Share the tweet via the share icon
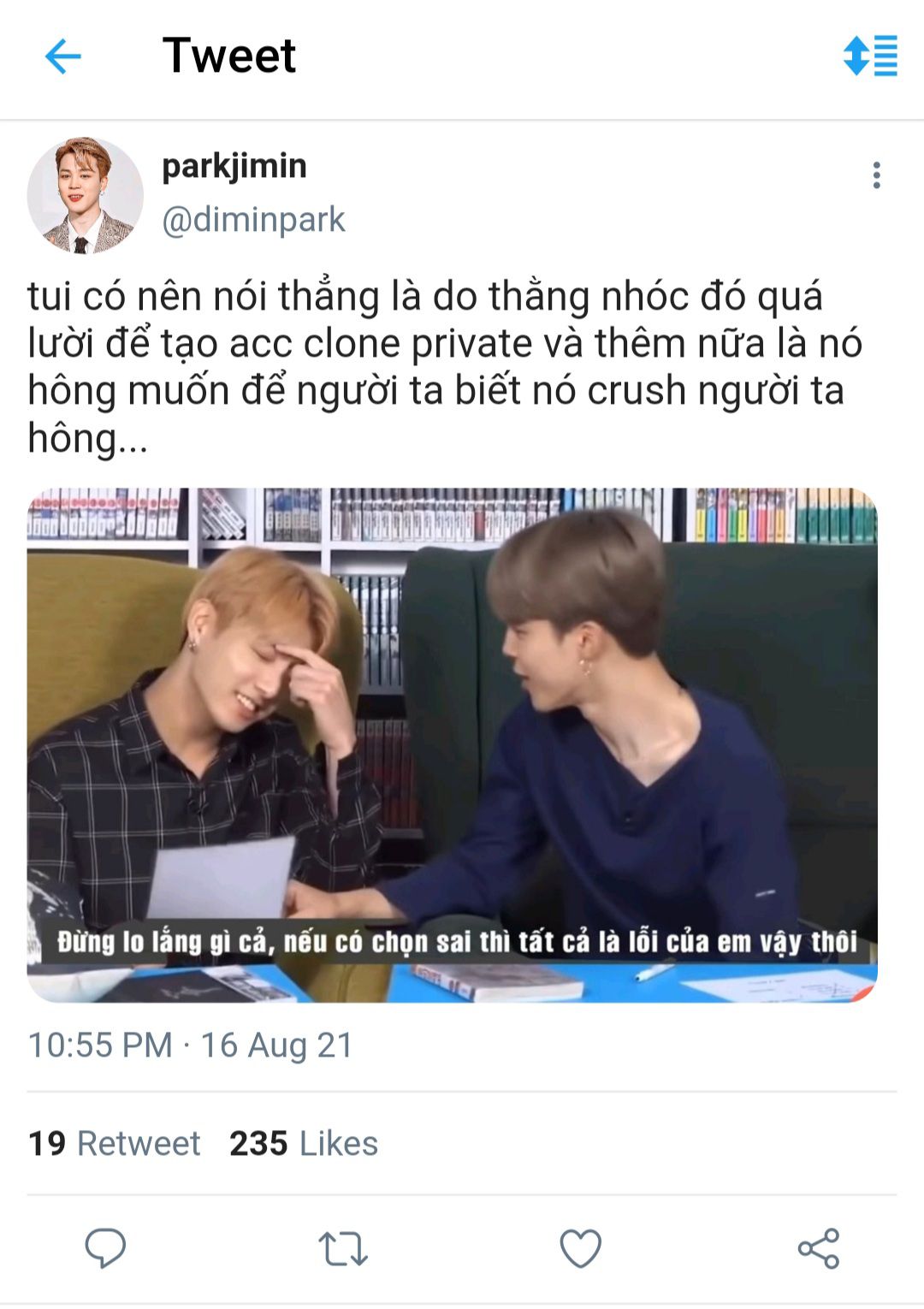The height and width of the screenshot is (1309, 924). coord(819,1248)
